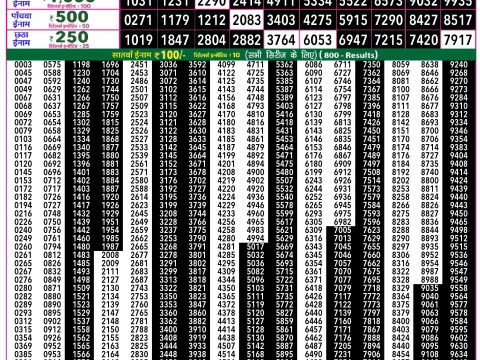The height and width of the screenshot is (360, 480).
Task: Select number 5017 in results list
Action: click(x=255, y=247)
